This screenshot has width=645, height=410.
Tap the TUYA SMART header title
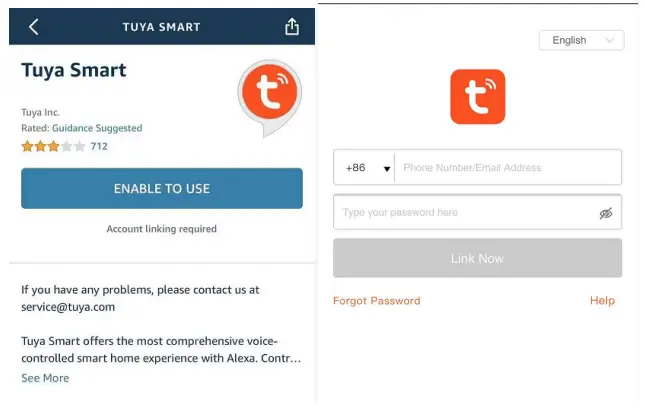(161, 27)
